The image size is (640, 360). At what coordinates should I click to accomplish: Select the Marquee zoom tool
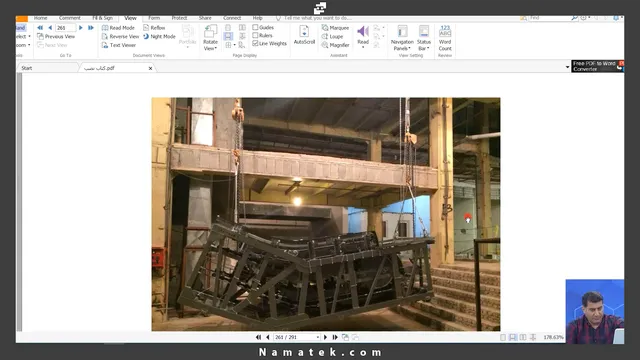coord(335,28)
